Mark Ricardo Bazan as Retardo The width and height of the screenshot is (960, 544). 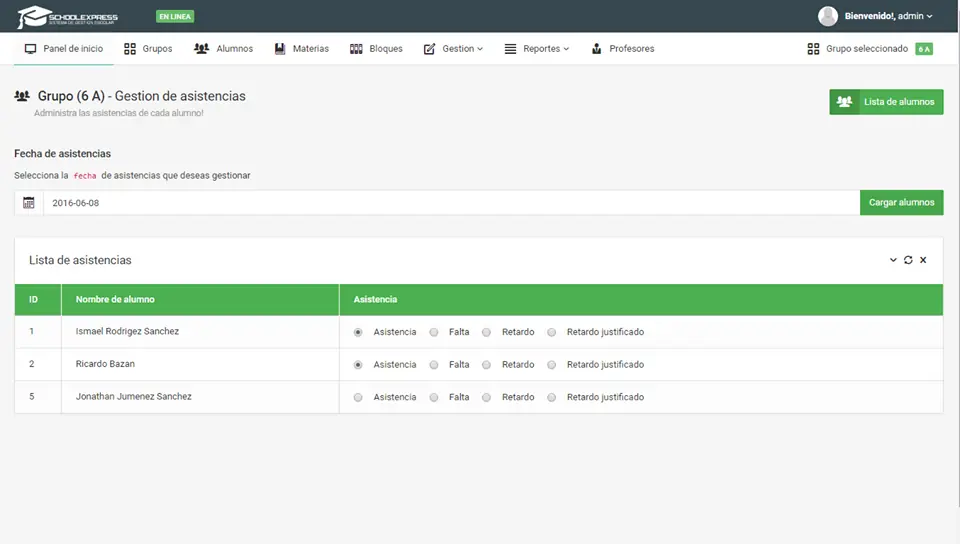point(486,365)
